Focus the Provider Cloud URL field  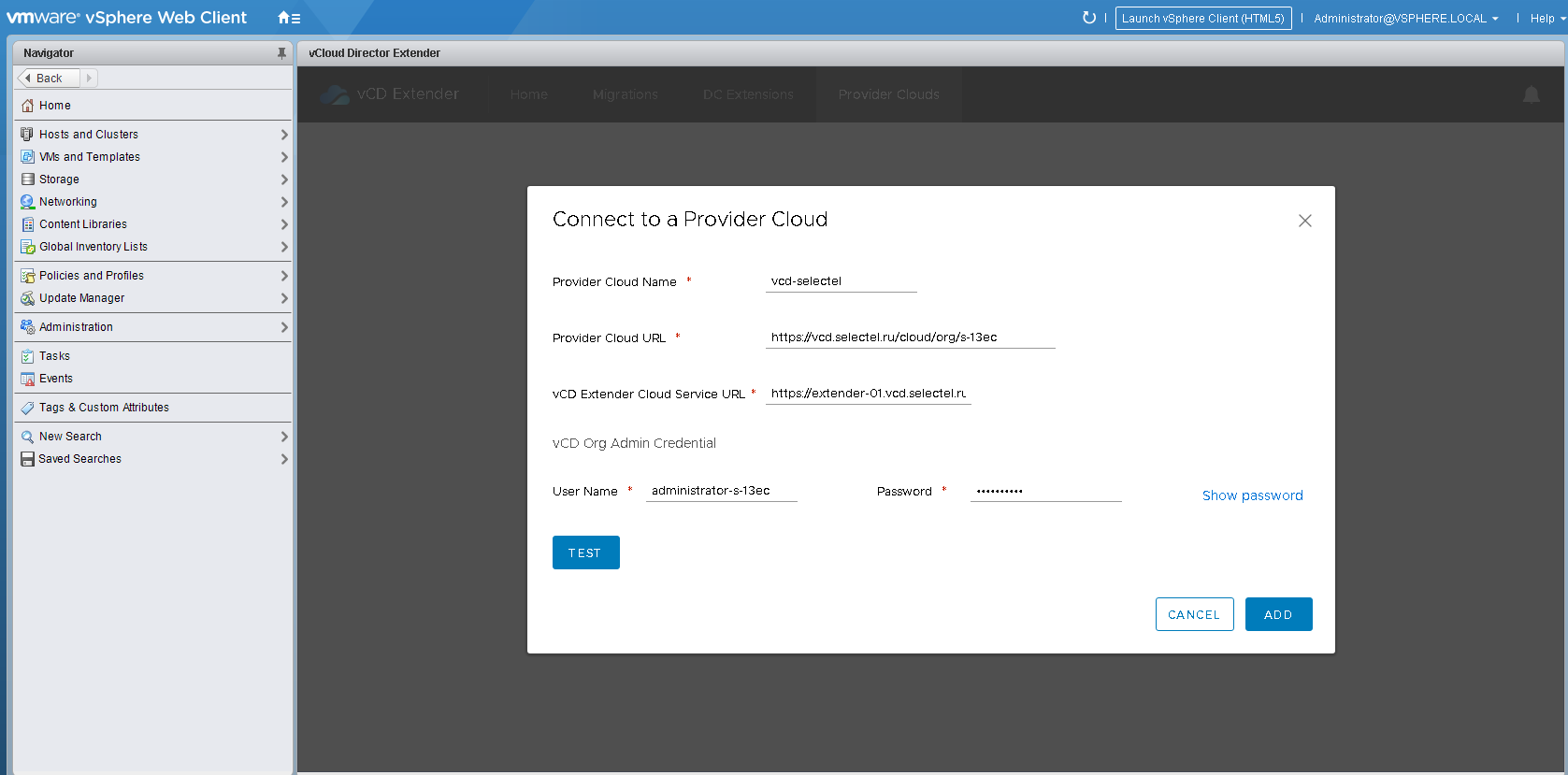(911, 337)
